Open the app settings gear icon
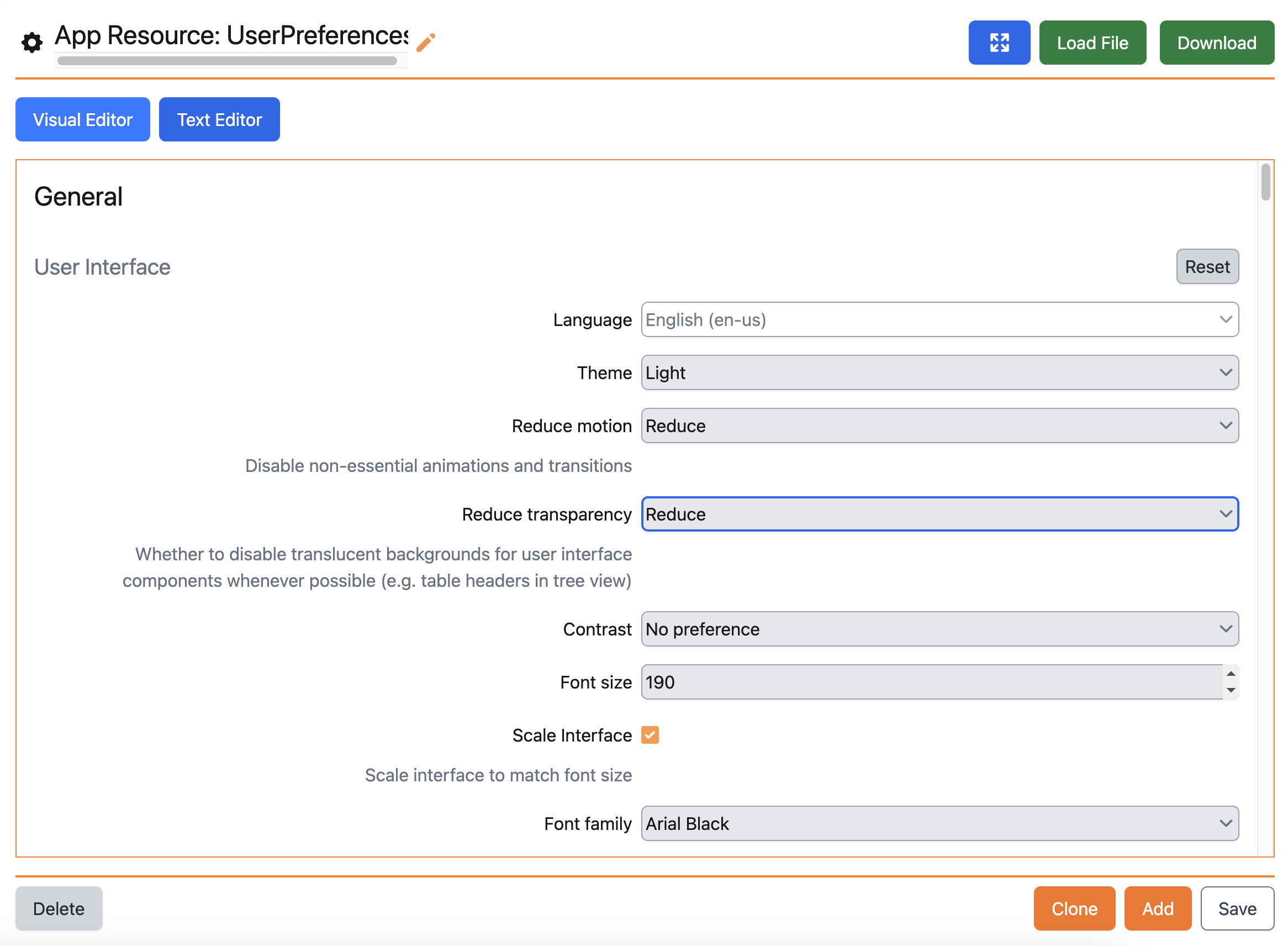 [31, 42]
